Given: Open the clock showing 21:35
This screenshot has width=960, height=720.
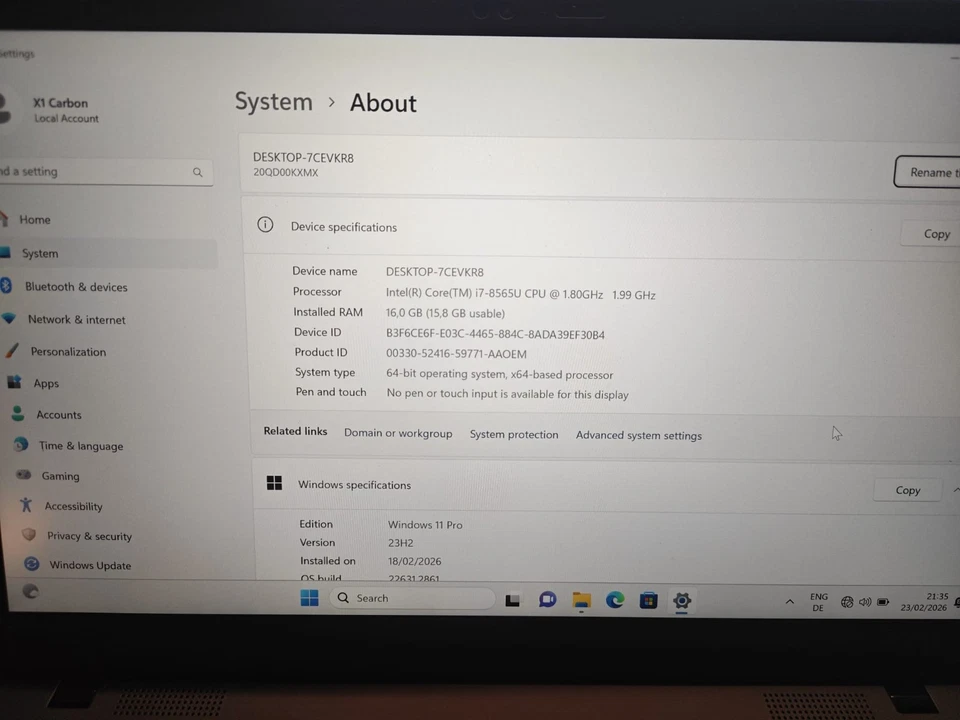Looking at the screenshot, I should [x=924, y=602].
